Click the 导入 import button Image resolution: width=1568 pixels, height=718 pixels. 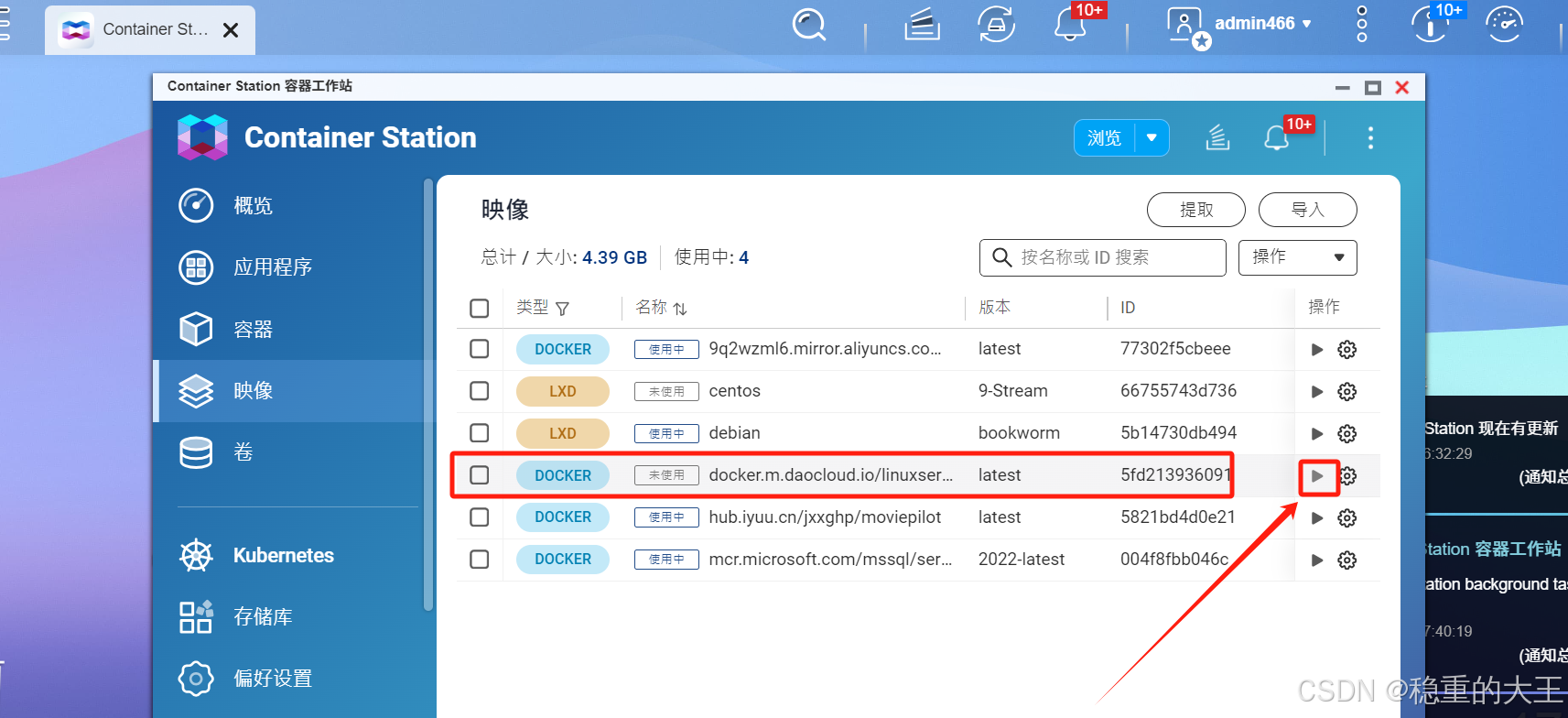(1307, 210)
